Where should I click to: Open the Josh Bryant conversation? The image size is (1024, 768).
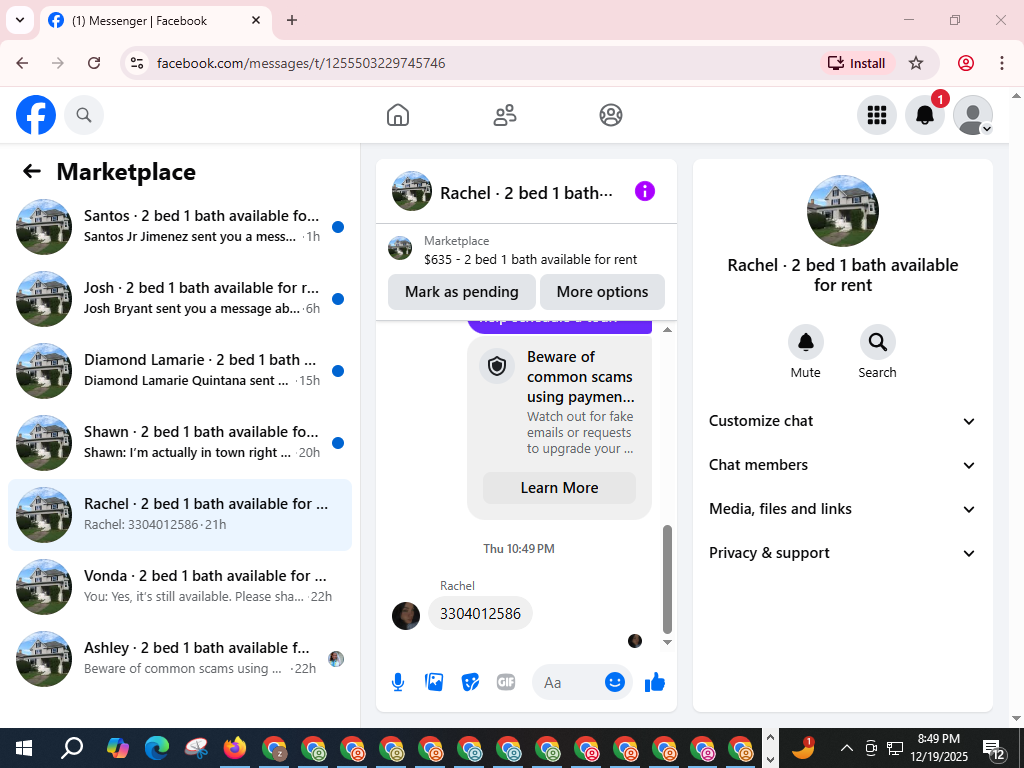[x=180, y=298]
